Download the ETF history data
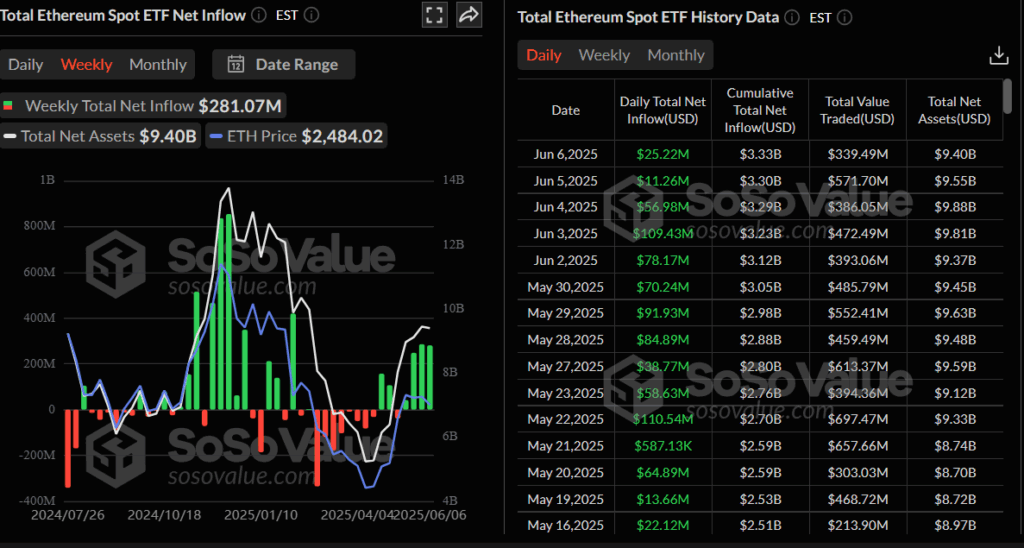This screenshot has width=1024, height=548. (997, 55)
